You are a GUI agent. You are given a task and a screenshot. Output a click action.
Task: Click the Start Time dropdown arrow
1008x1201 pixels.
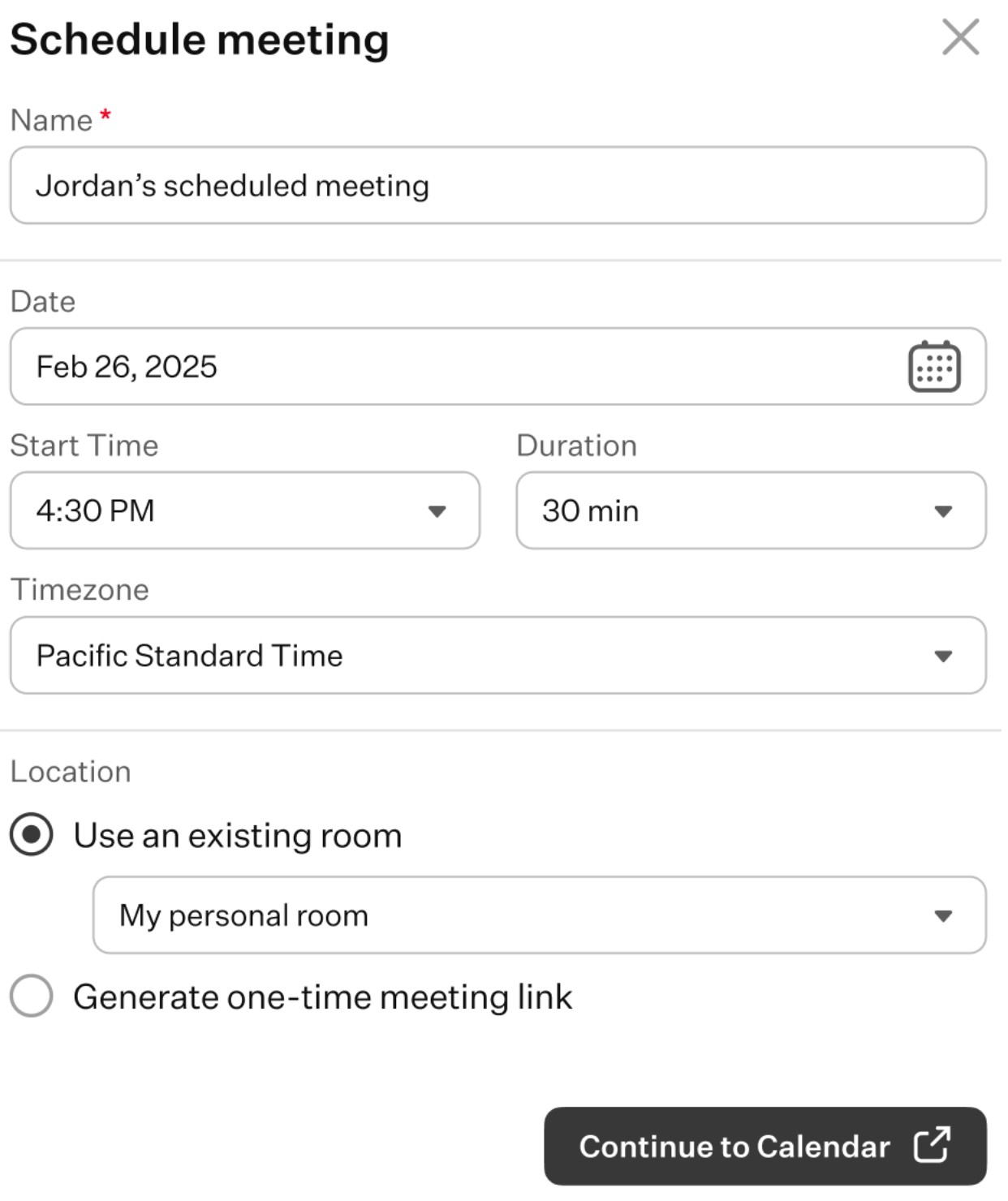tap(437, 511)
